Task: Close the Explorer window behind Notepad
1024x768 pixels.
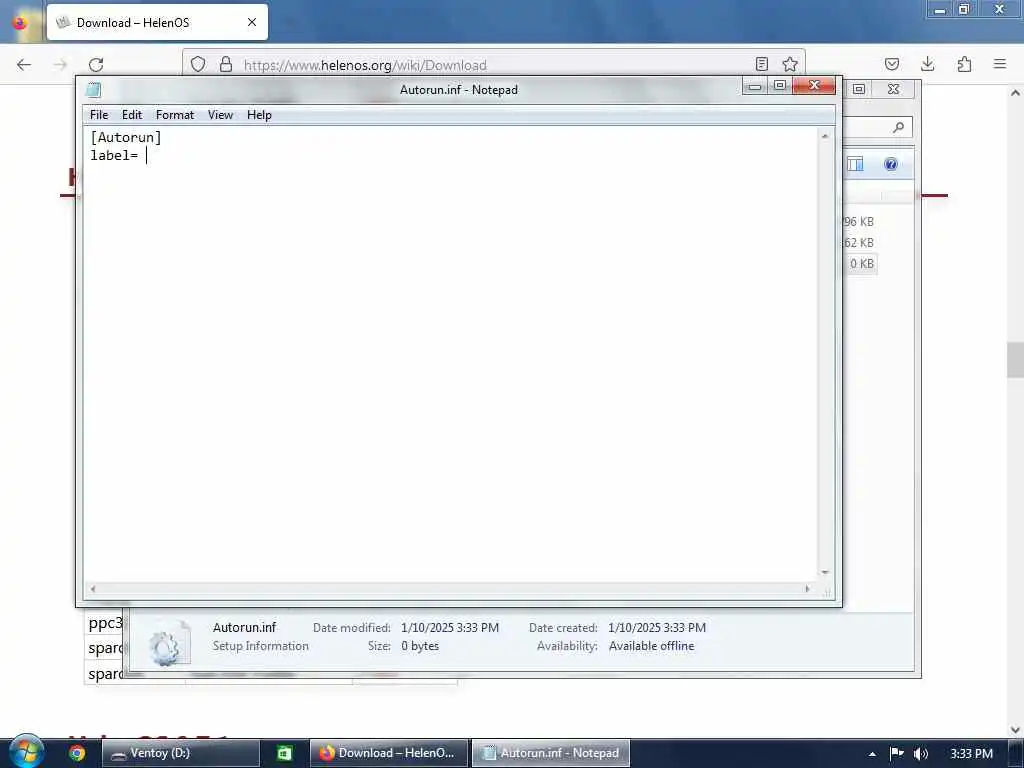Action: [893, 89]
